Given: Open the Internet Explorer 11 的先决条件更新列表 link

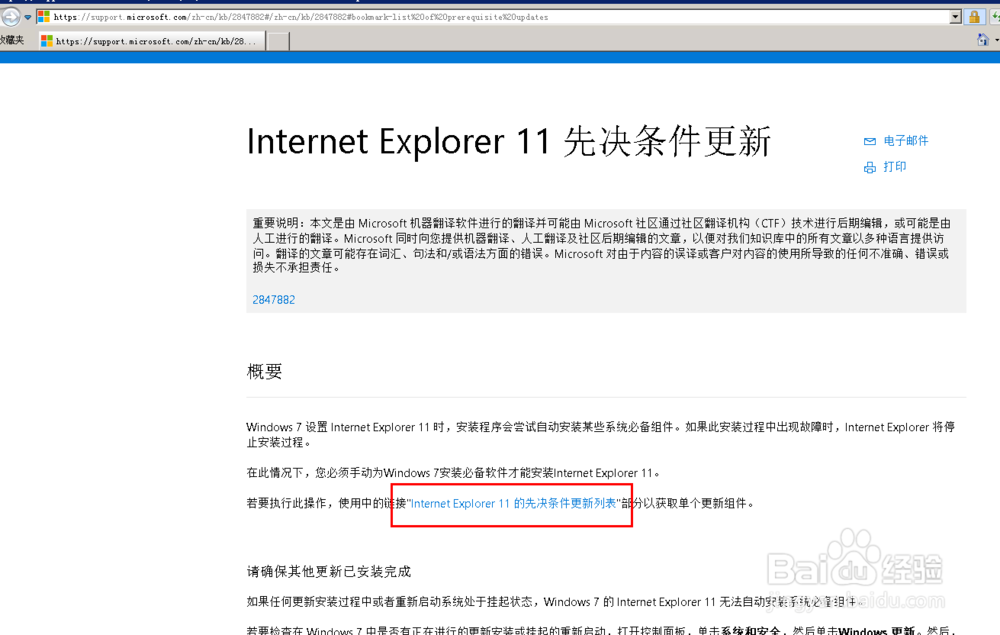Looking at the screenshot, I should [513, 504].
